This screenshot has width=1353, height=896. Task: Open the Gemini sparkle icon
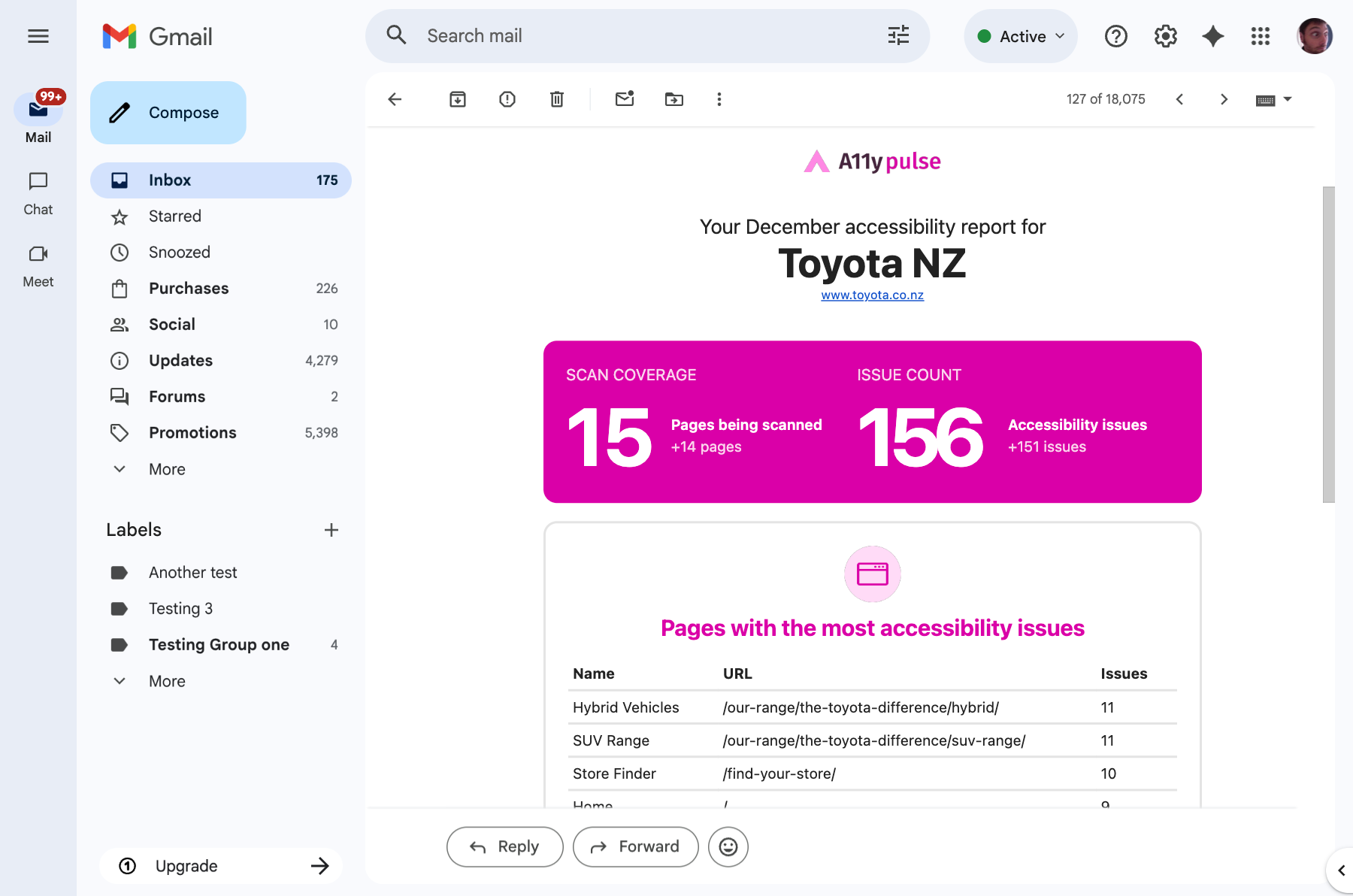click(x=1213, y=36)
